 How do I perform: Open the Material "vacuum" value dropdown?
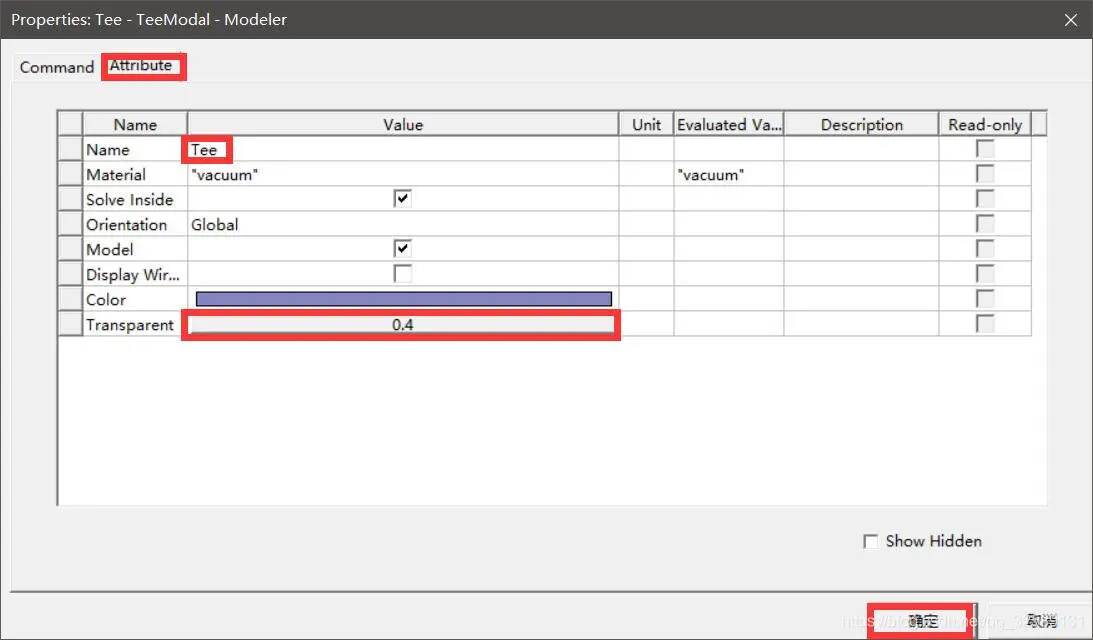(402, 174)
